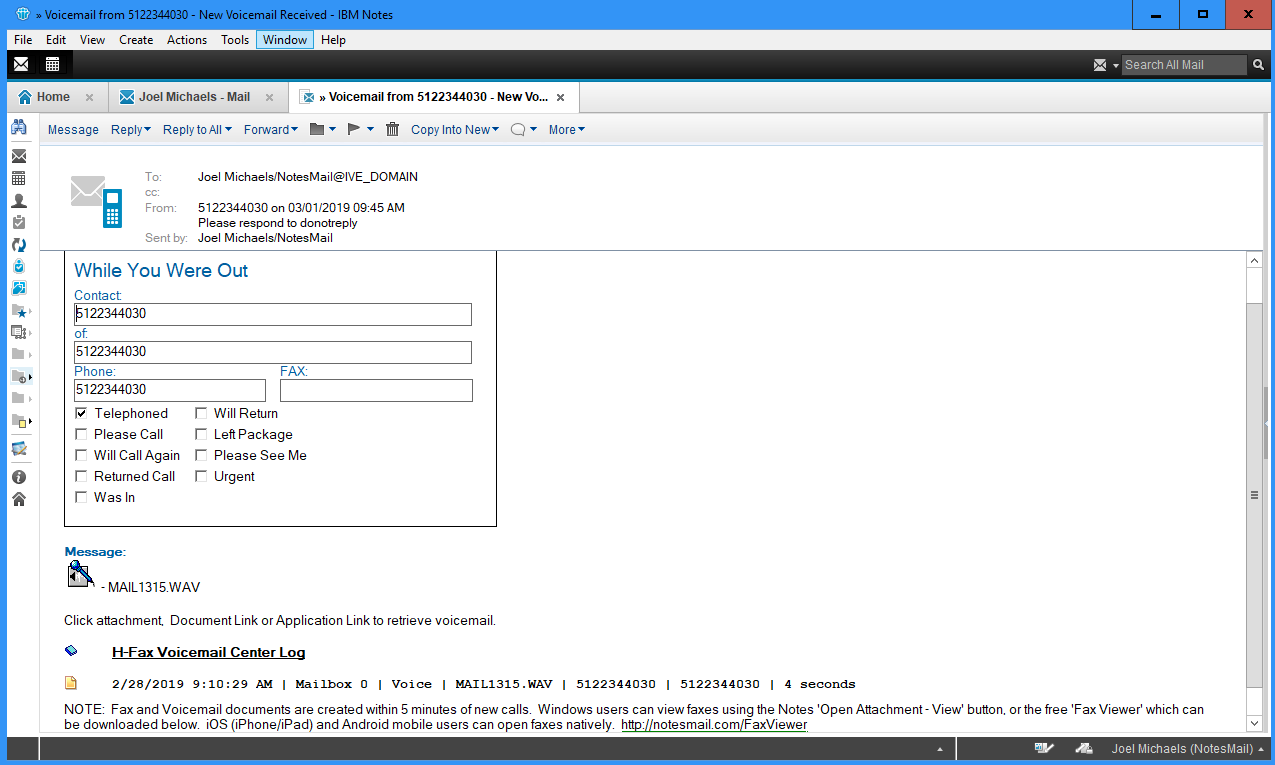Click the binoculars search icon in sidebar
Image resolution: width=1275 pixels, height=765 pixels.
(18, 128)
